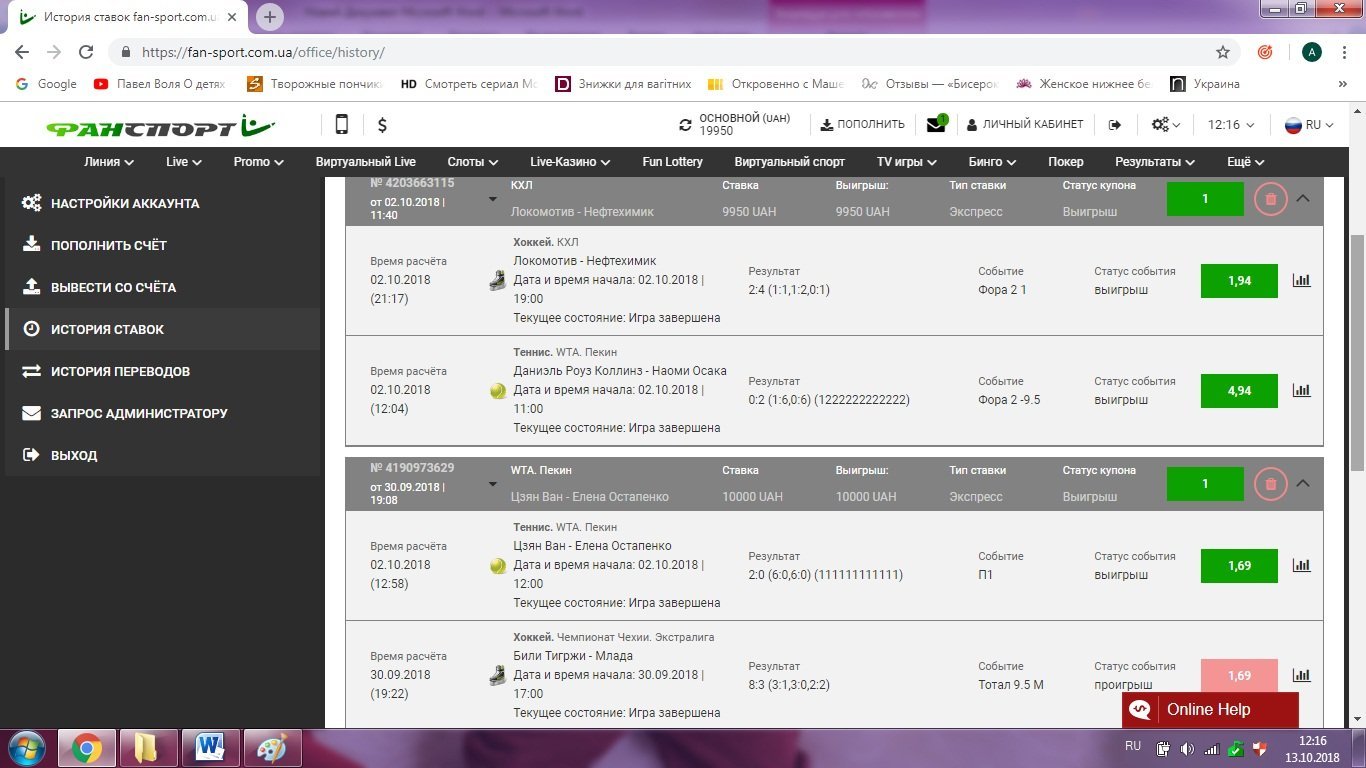This screenshot has width=1366, height=768.
Task: Click the logout arrow icon in header
Action: click(x=1115, y=125)
